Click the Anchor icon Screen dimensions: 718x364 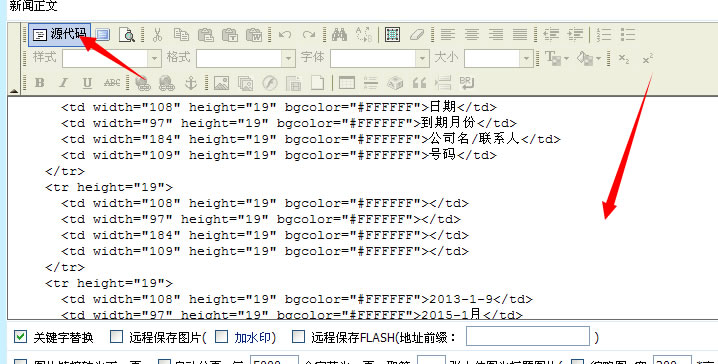[x=191, y=83]
